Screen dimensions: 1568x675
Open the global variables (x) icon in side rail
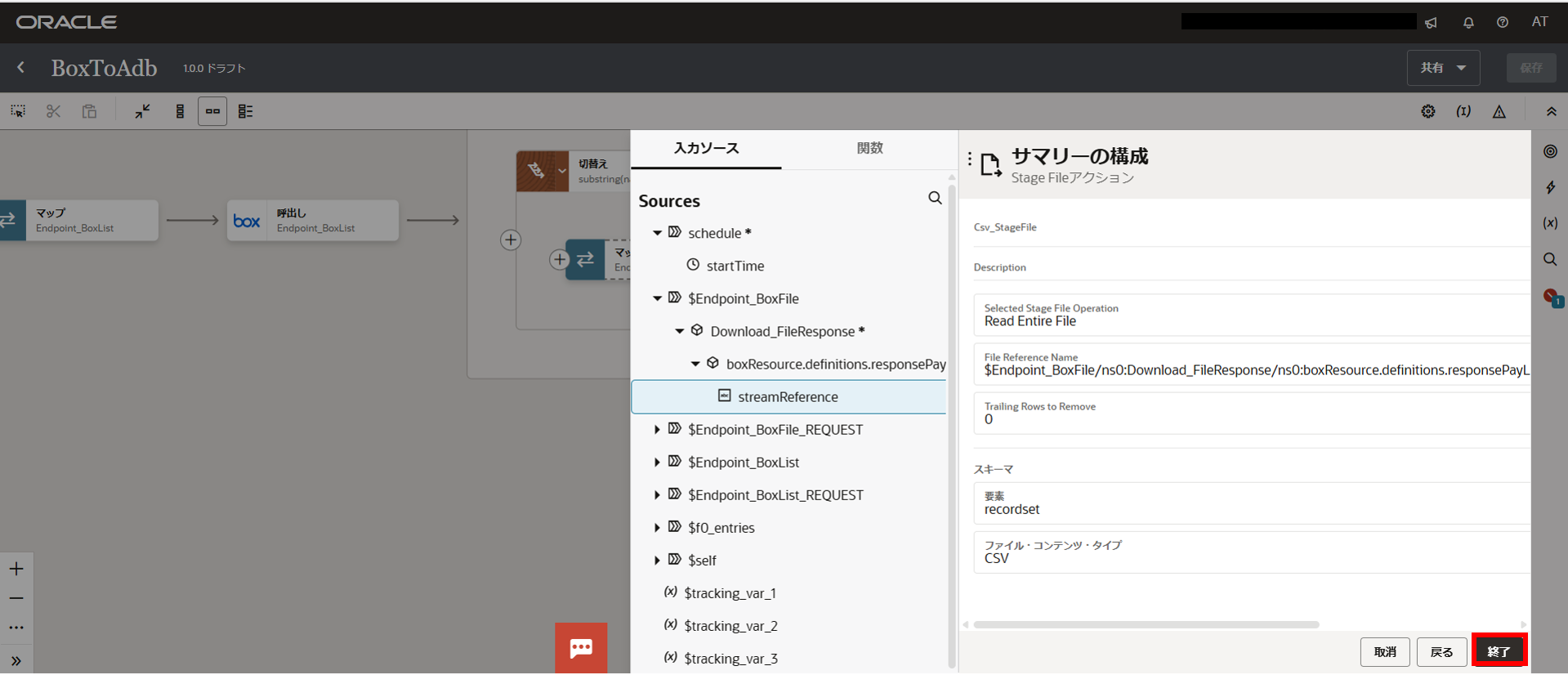(1550, 223)
